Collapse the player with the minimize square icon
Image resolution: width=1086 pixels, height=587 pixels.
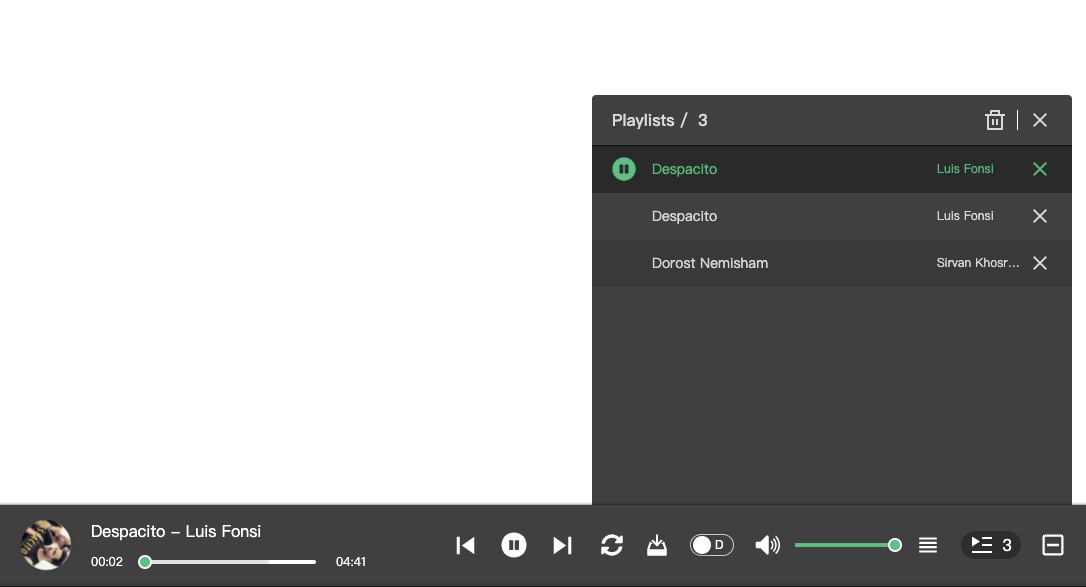click(1052, 545)
